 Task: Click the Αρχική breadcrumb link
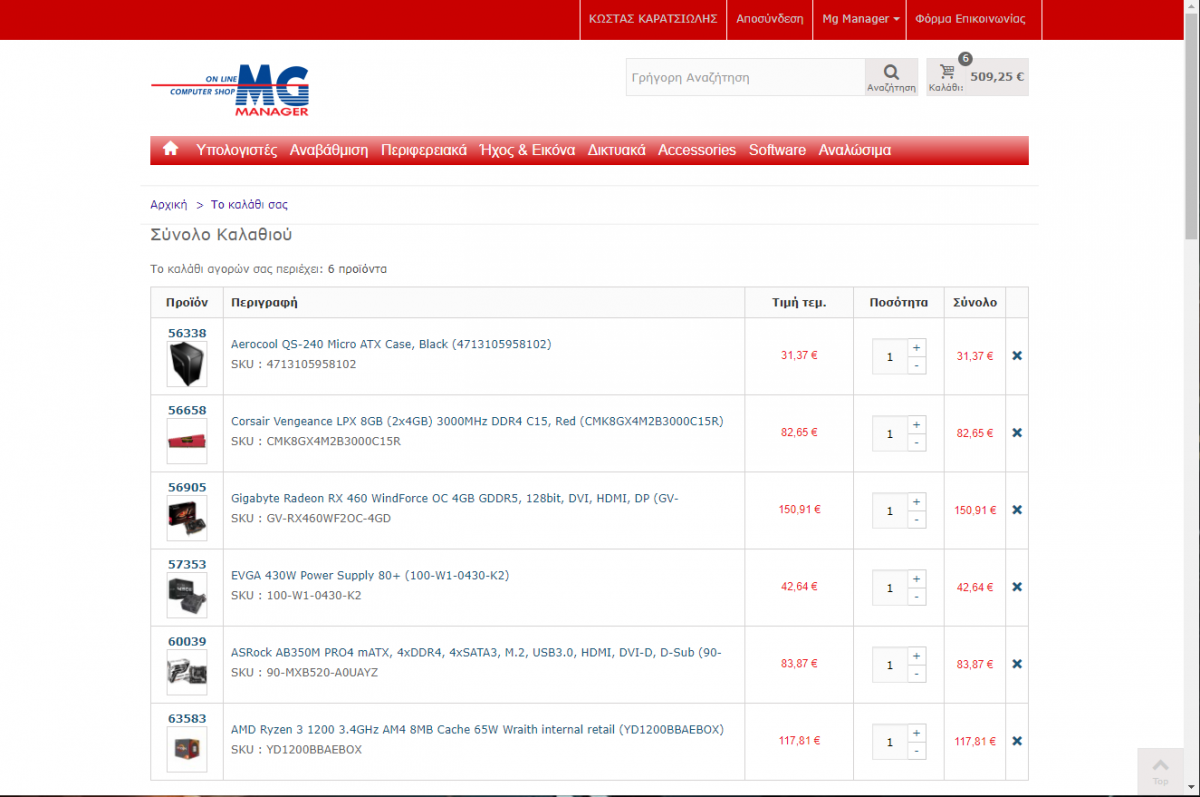click(x=169, y=204)
